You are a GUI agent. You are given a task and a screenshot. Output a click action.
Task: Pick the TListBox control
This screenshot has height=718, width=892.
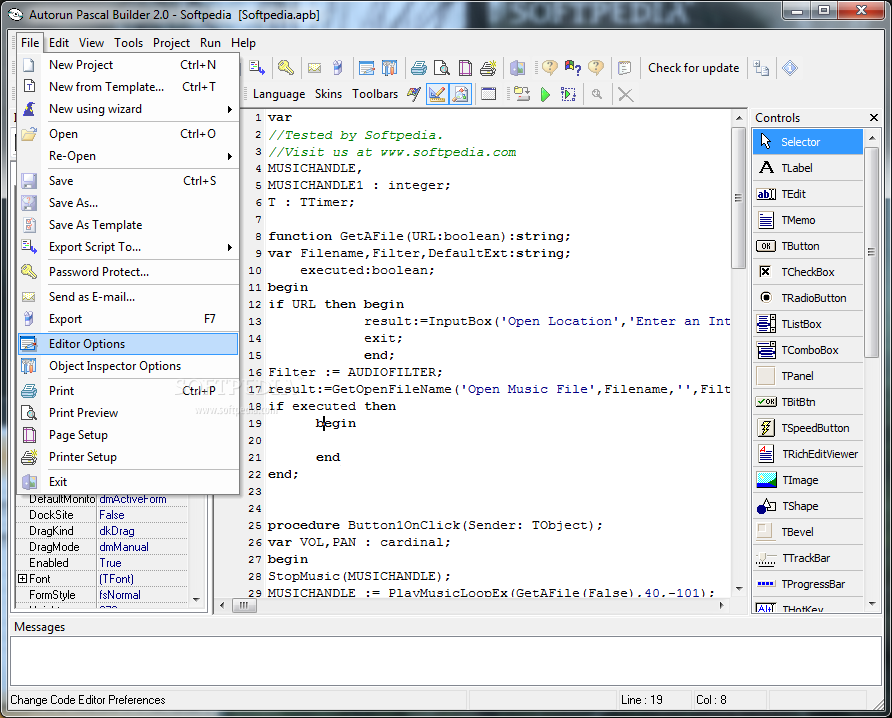[x=808, y=324]
